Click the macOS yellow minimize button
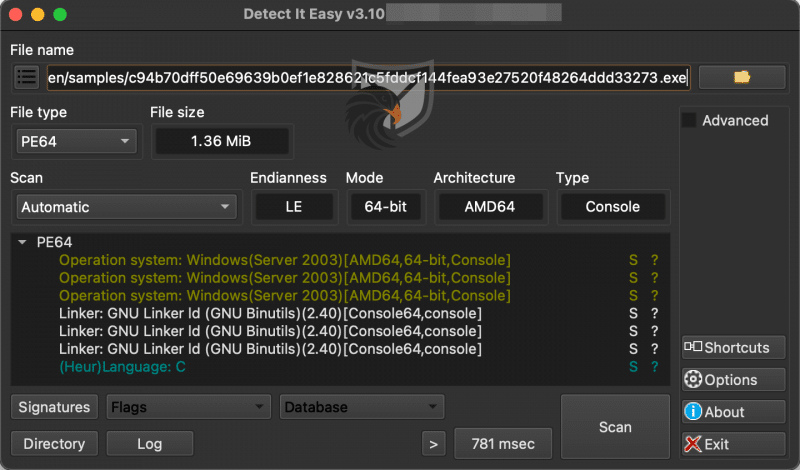Viewport: 800px width, 470px height. 38,14
